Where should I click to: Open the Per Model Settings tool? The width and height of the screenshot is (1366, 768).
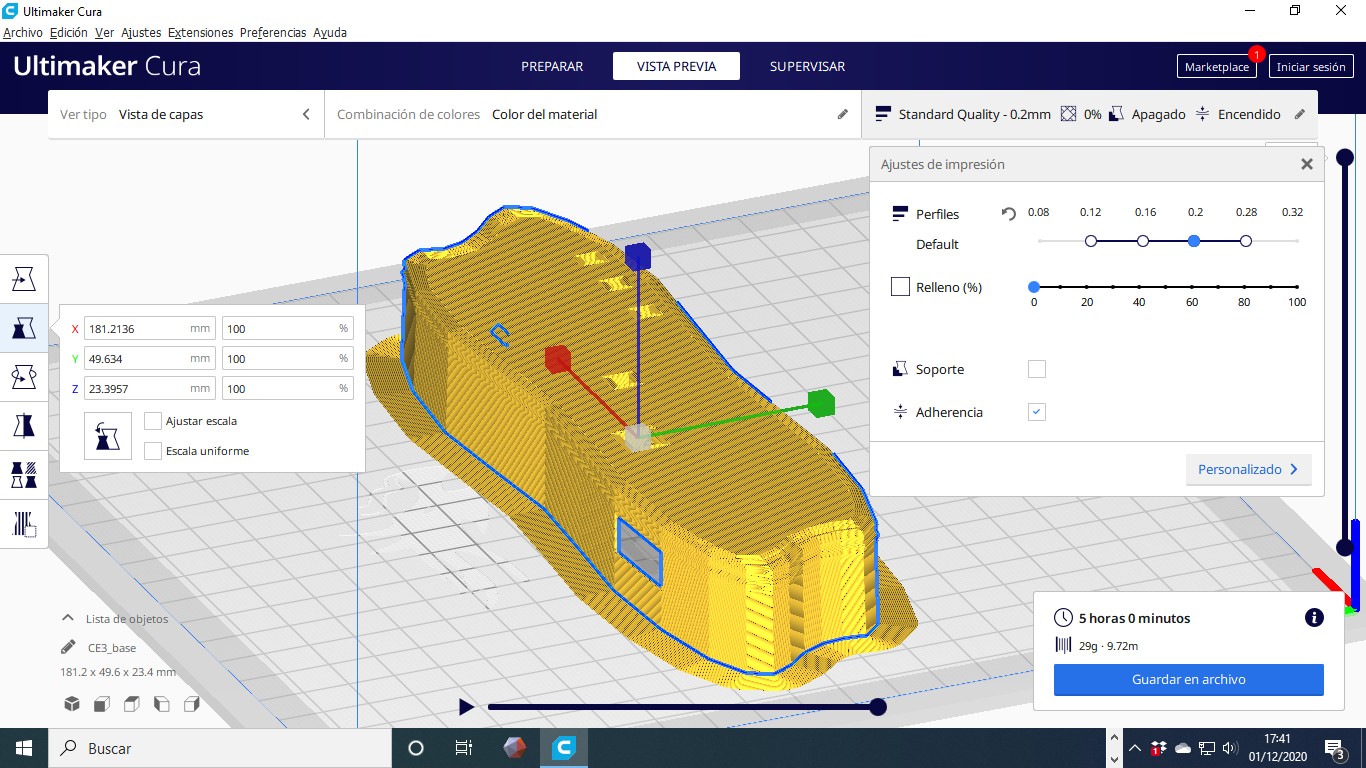[24, 475]
